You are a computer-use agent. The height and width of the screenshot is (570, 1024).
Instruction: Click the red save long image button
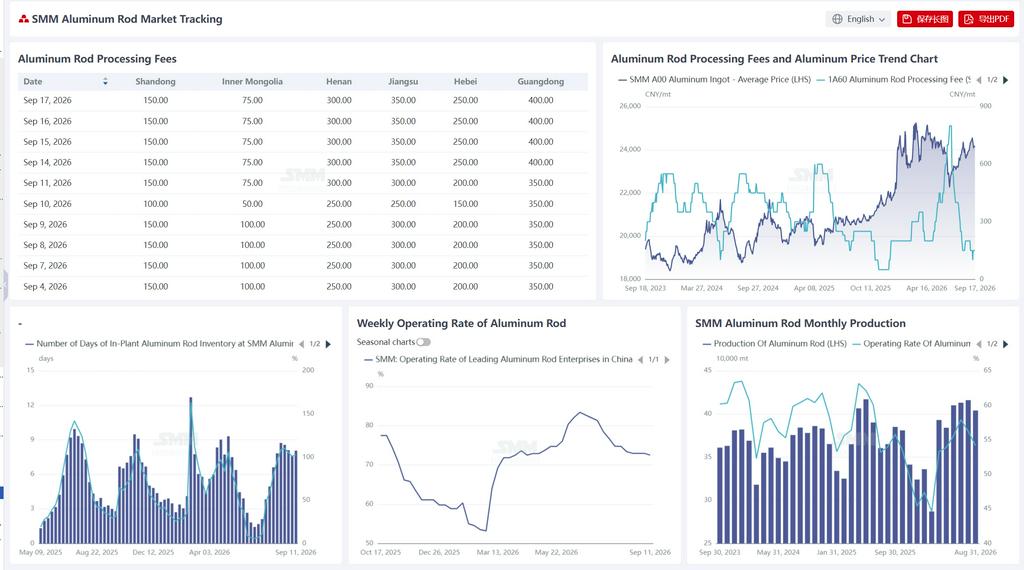(925, 19)
